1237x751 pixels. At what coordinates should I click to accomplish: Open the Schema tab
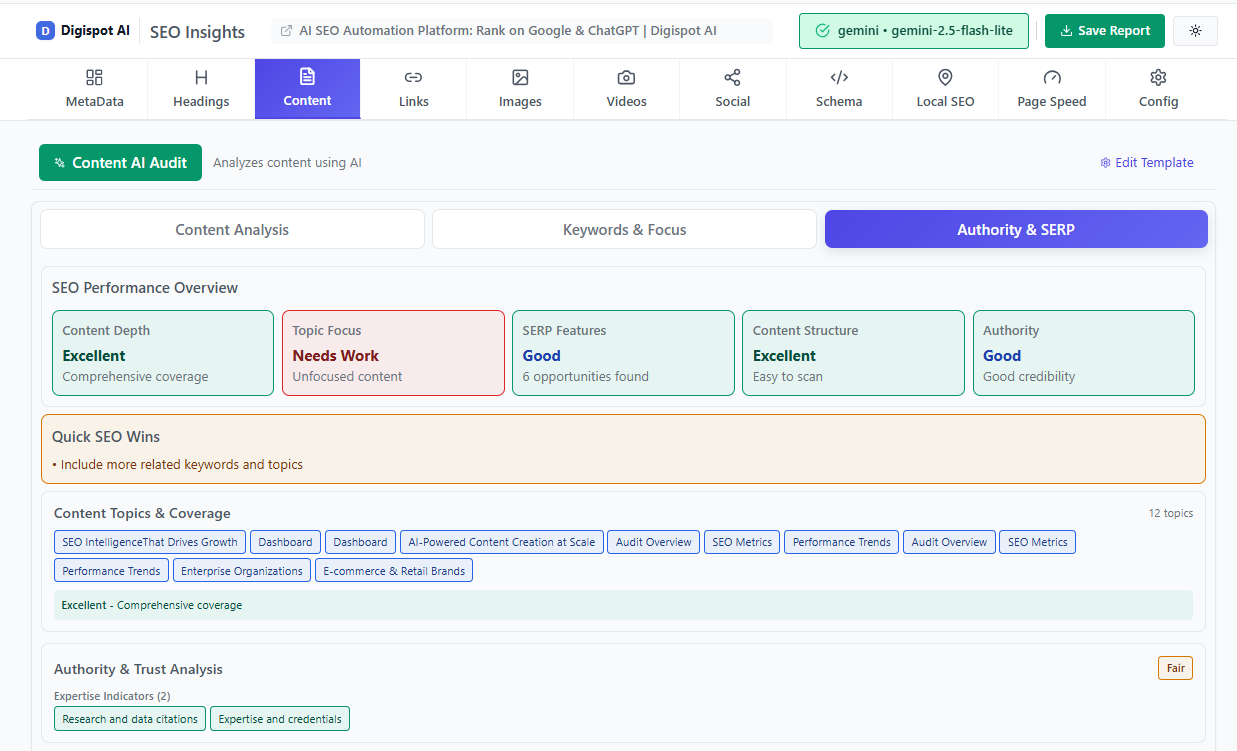(x=839, y=89)
